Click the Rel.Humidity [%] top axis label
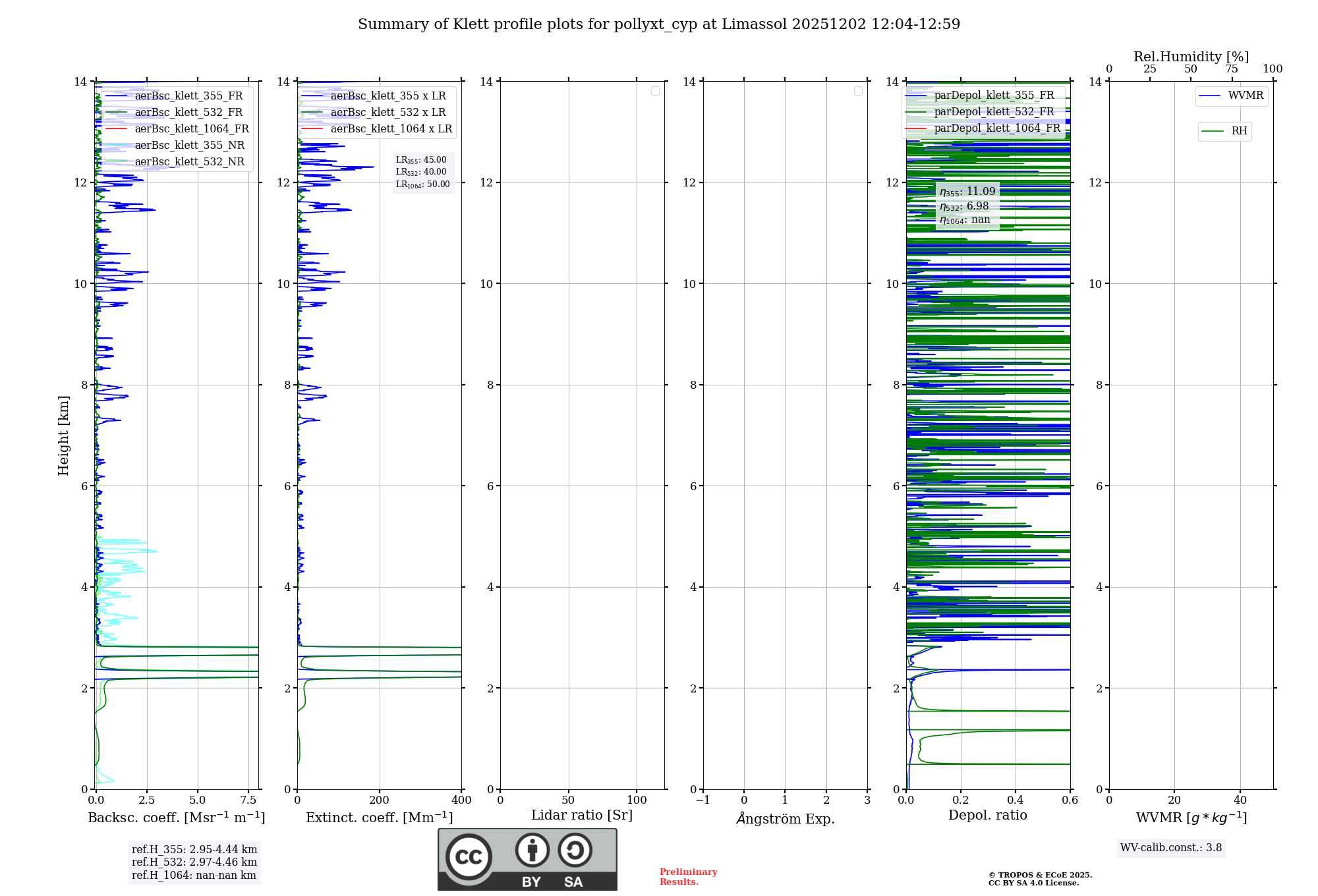1318x896 pixels. coord(1191,57)
